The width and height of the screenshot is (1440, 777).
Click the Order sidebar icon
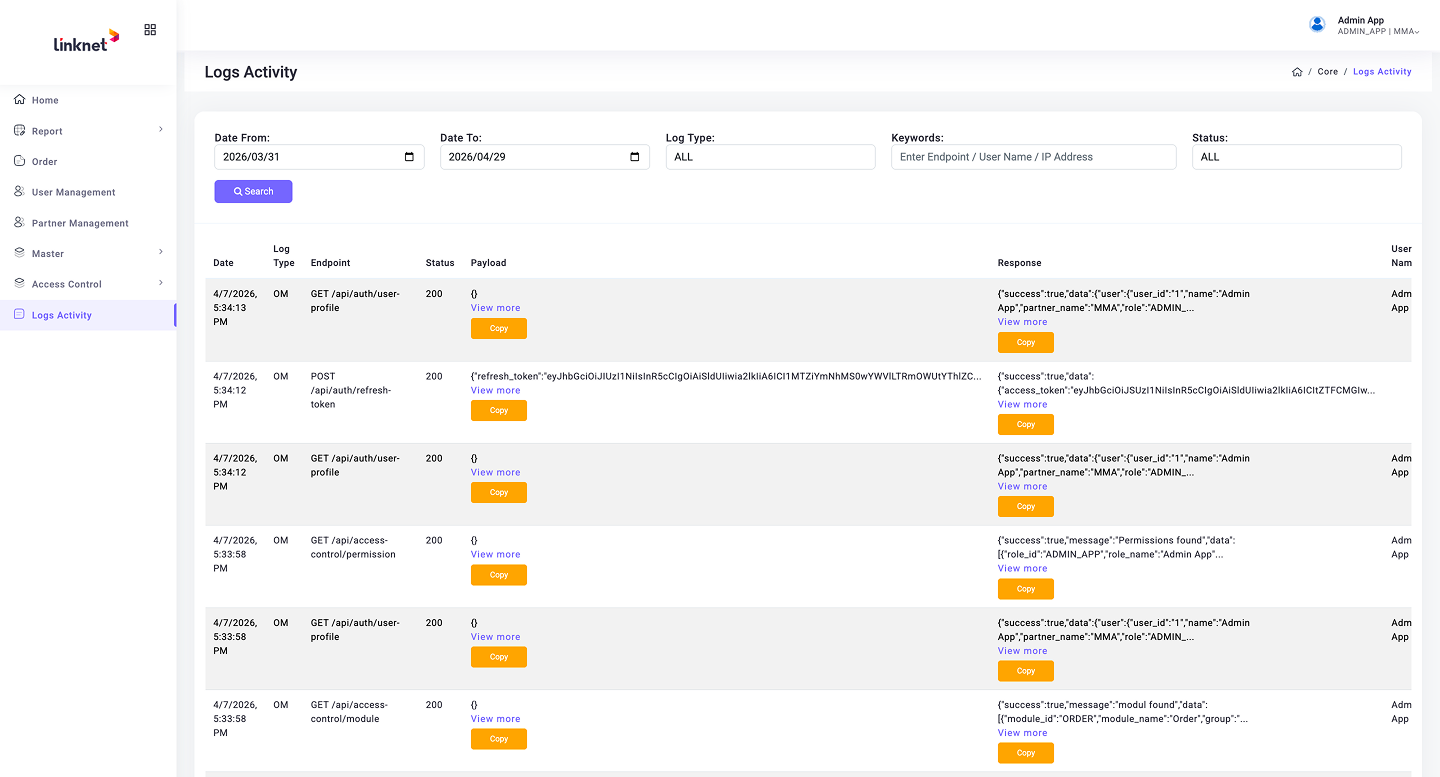coord(20,161)
